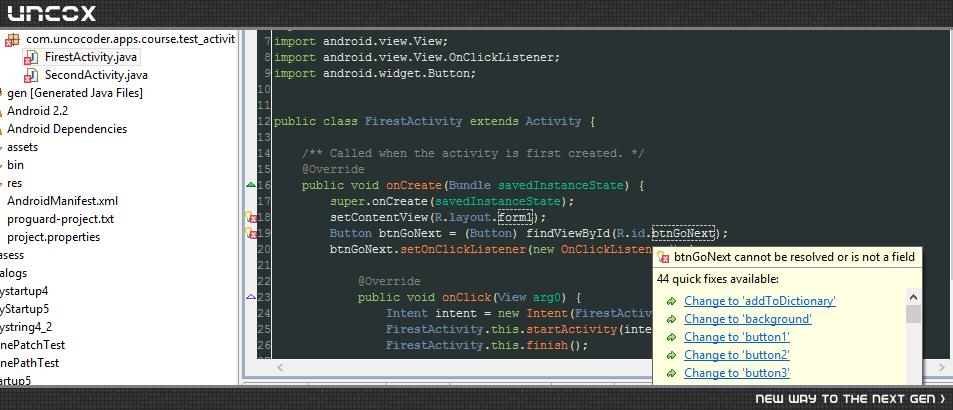Viewport: 953px width, 410px height.
Task: Click the onCreate method name
Action: tap(415, 185)
